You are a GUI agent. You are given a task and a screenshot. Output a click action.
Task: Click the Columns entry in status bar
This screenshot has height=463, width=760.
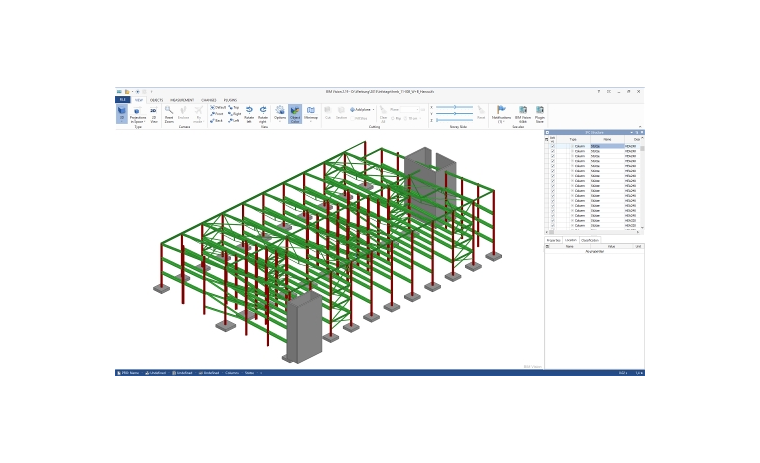click(232, 373)
